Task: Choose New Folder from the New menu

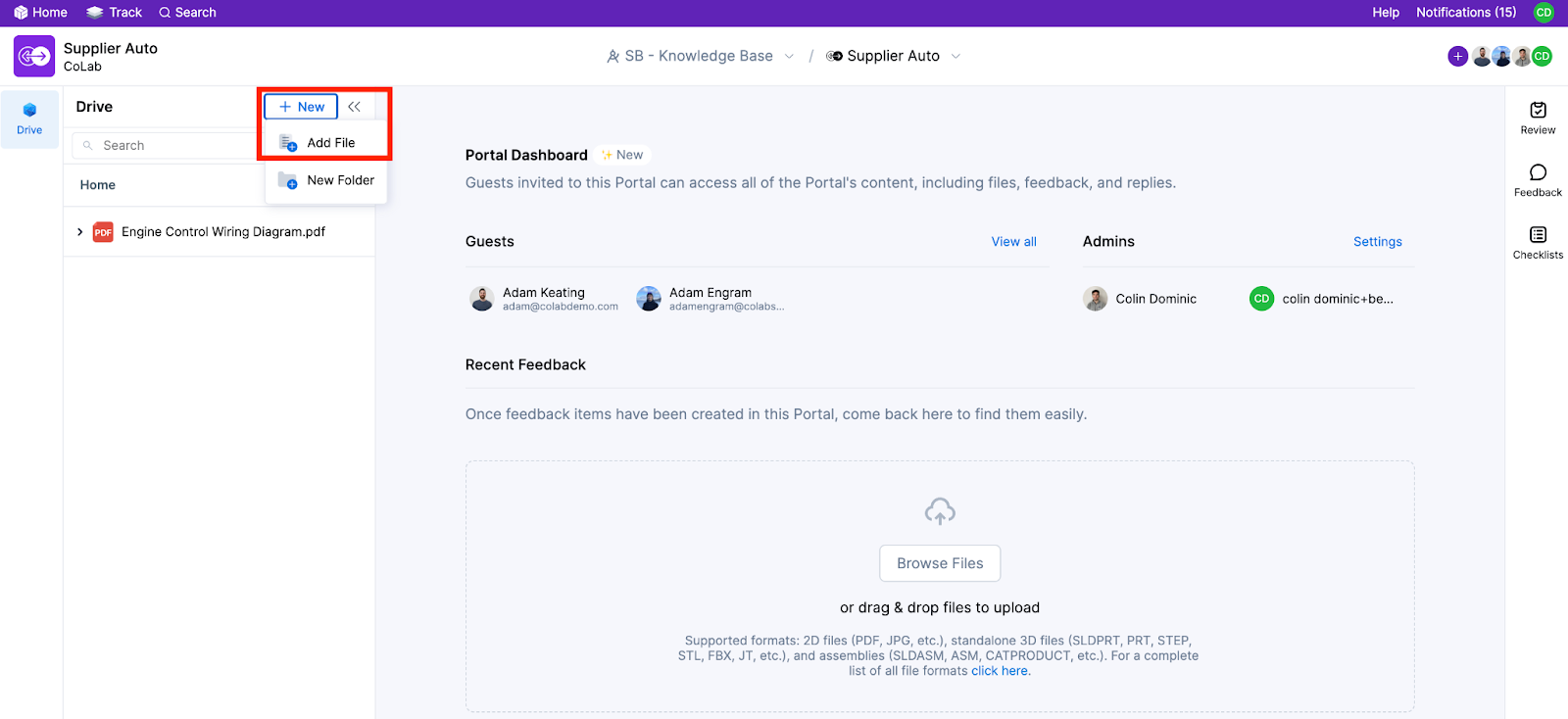Action: (326, 180)
